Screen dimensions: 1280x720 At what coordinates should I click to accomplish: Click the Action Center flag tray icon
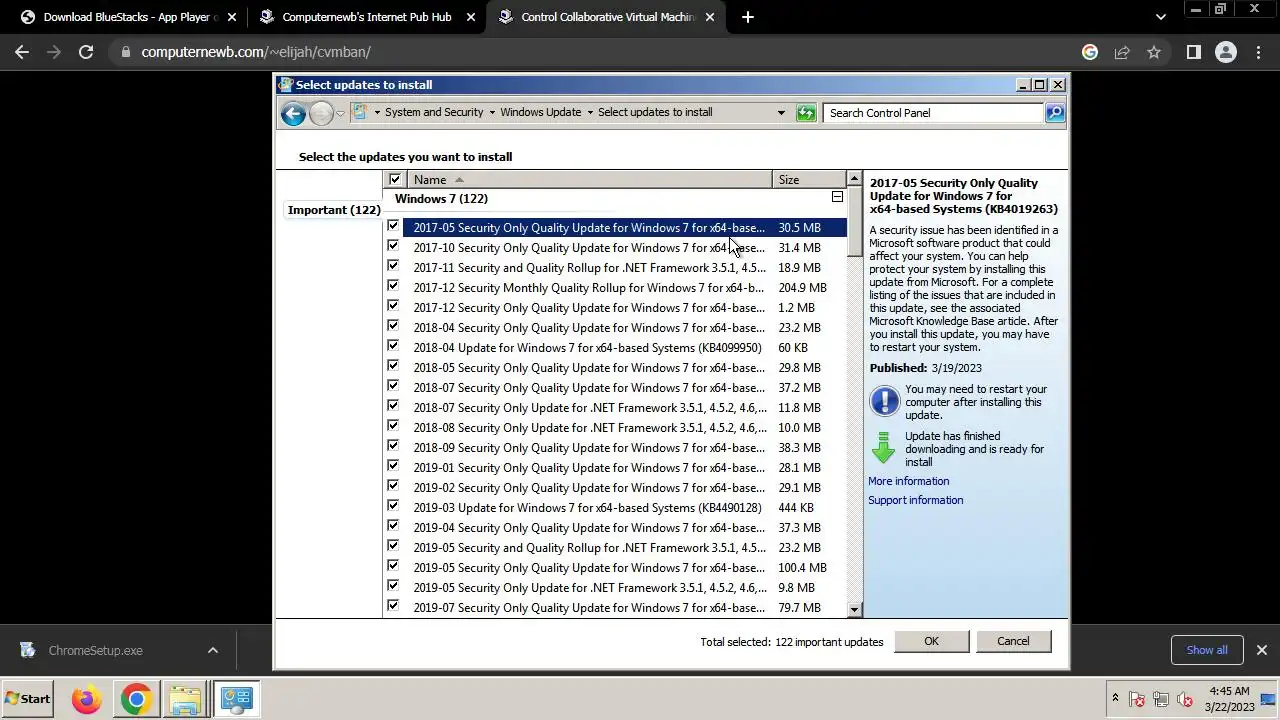click(1137, 700)
